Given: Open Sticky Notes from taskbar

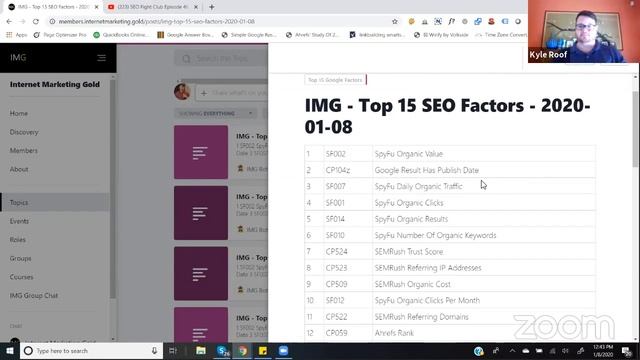Looking at the screenshot, I should tap(263, 351).
